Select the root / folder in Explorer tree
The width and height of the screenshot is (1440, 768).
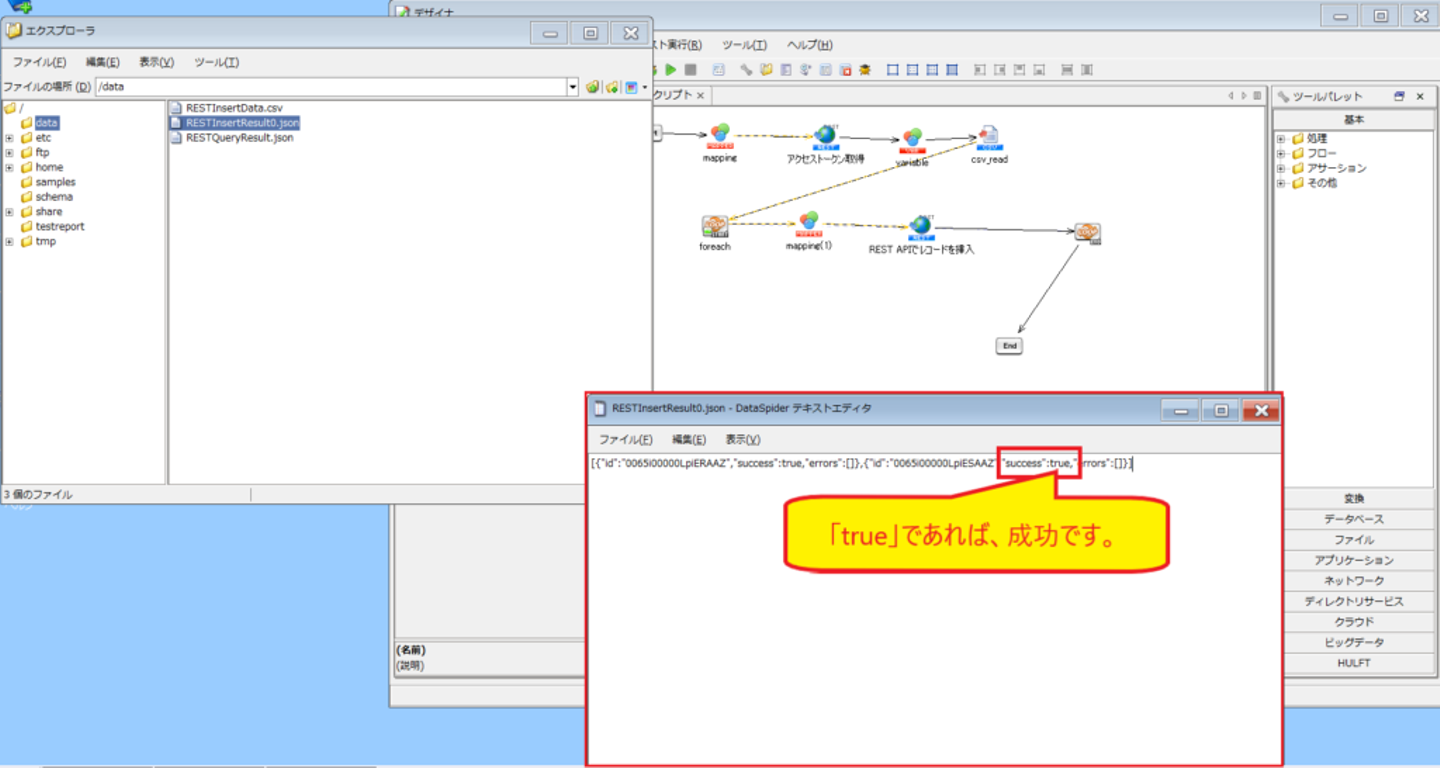(x=13, y=108)
